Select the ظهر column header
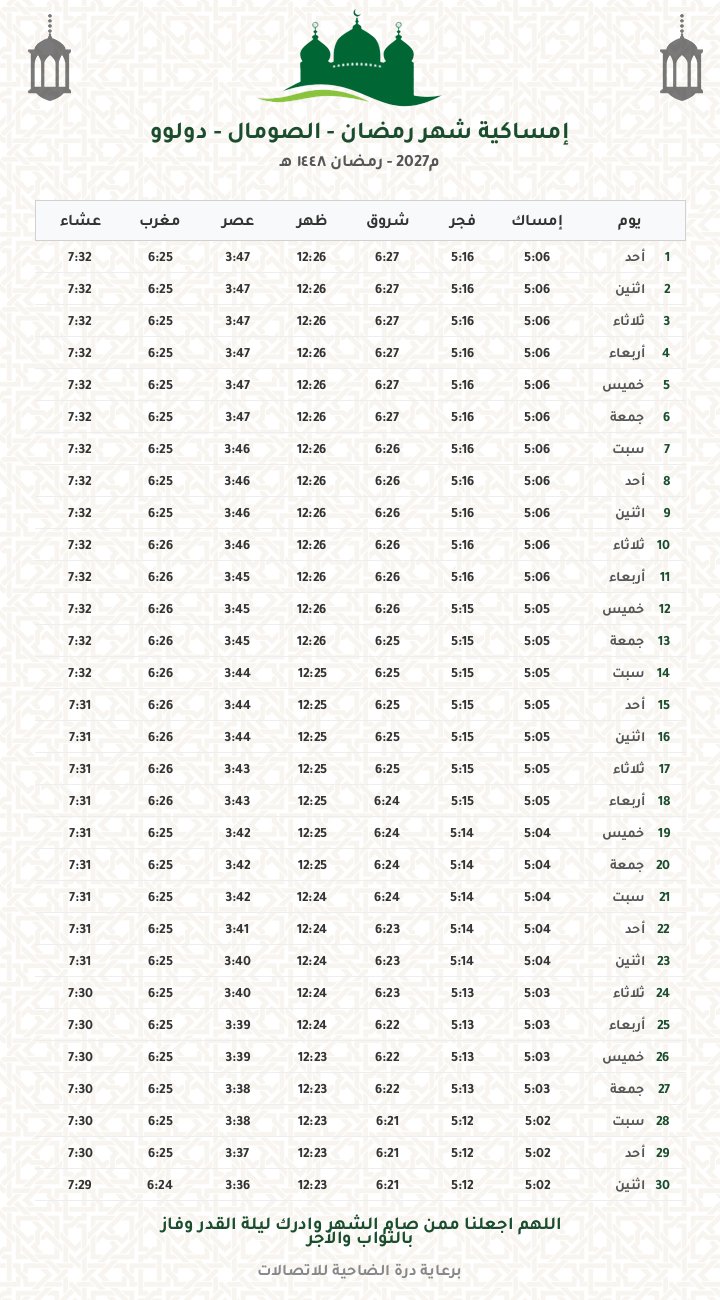Viewport: 720px width, 1300px height. tap(311, 220)
